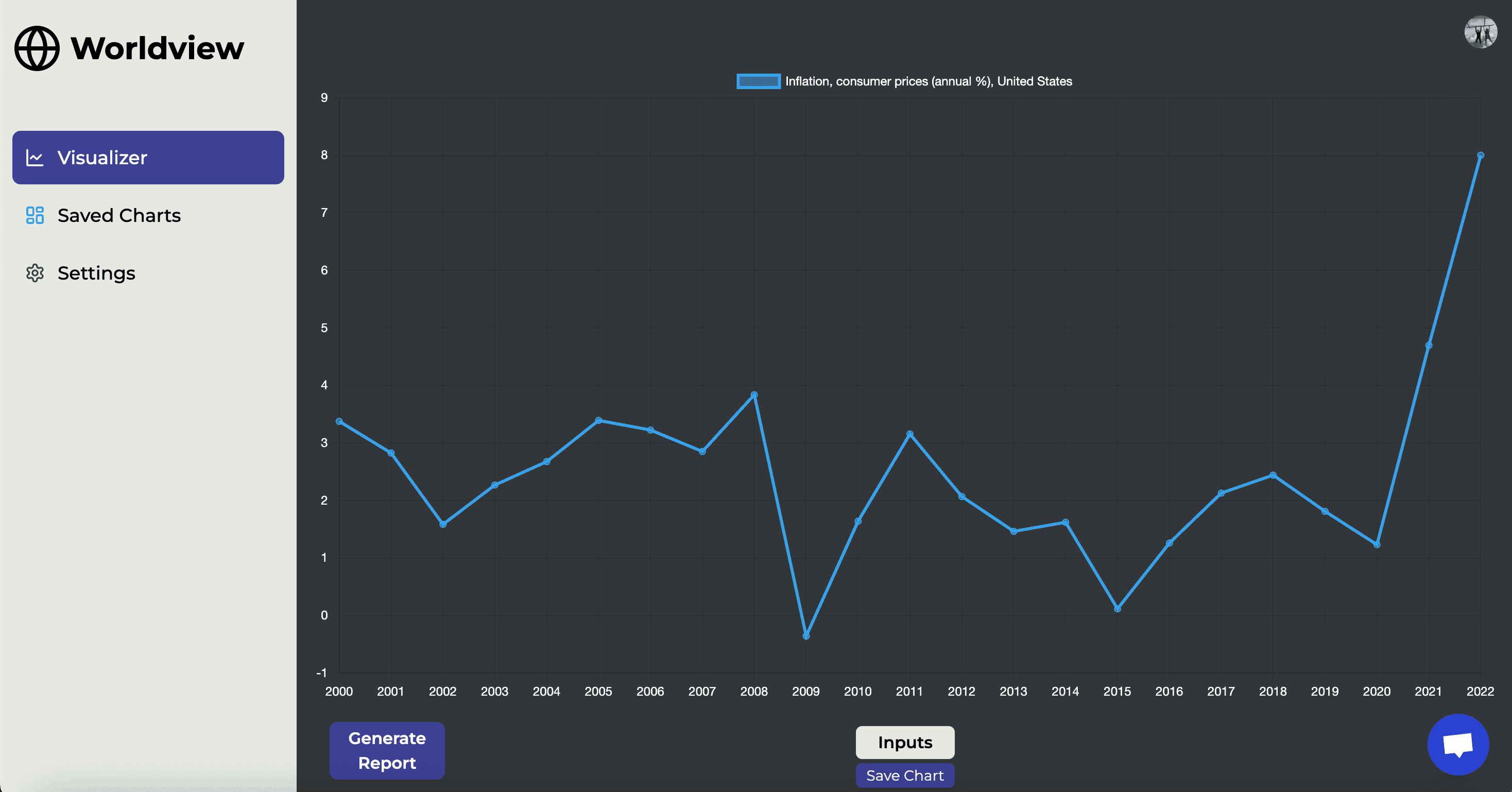The height and width of the screenshot is (792, 1512).
Task: Click the Saved Charts grid icon
Action: click(x=35, y=215)
